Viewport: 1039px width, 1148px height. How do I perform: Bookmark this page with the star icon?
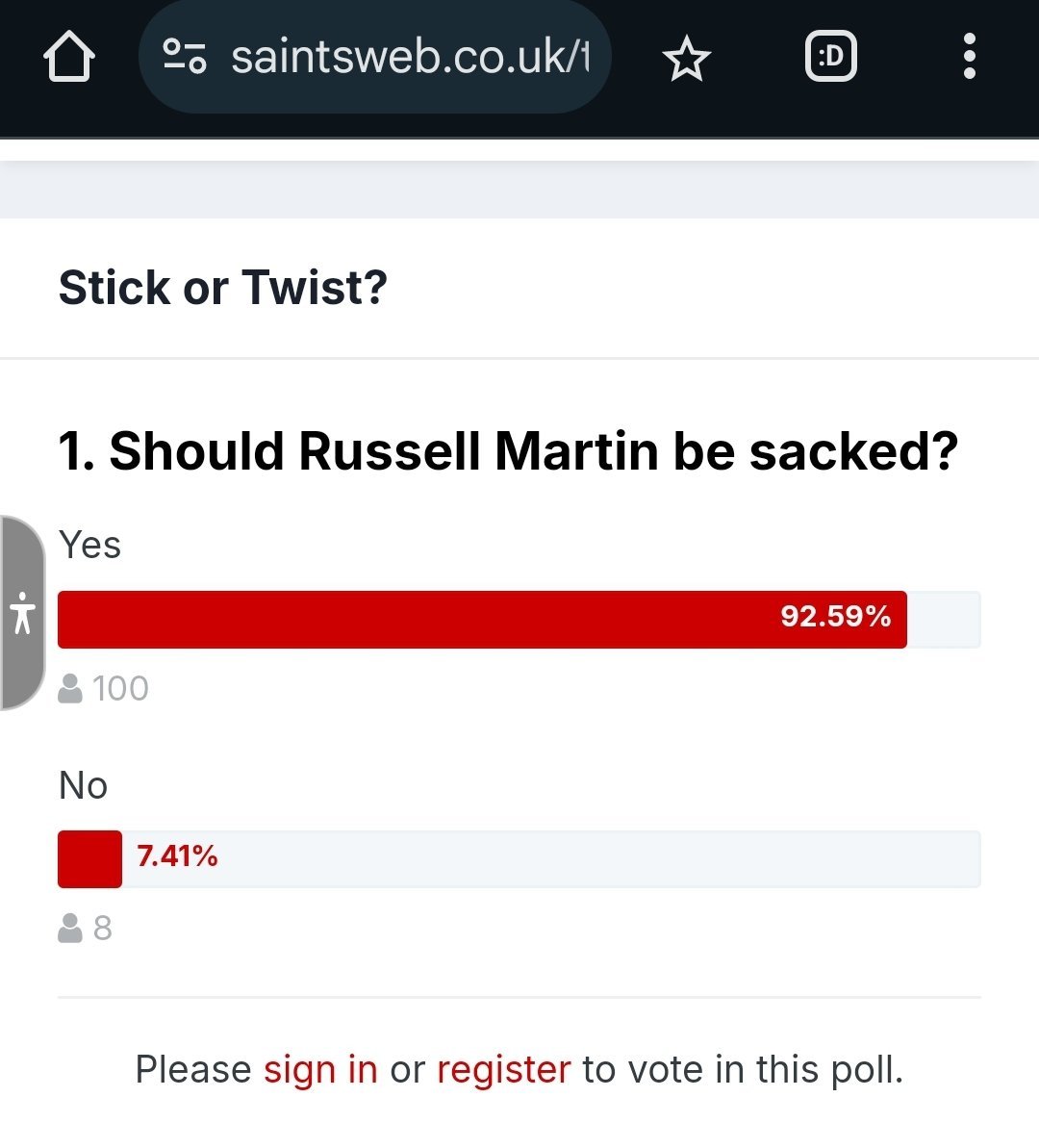[x=686, y=58]
